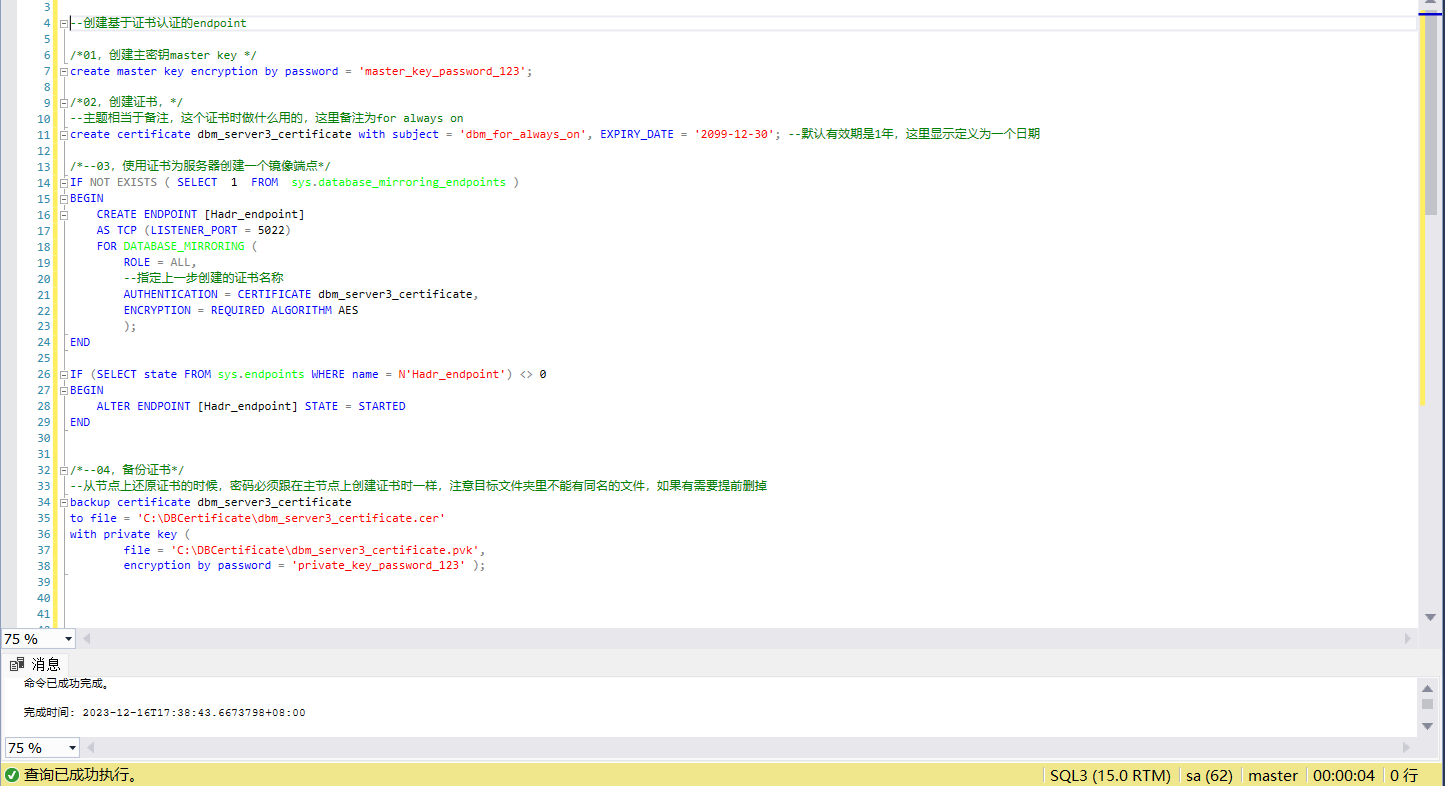Image resolution: width=1445 pixels, height=786 pixels.
Task: Click 'AUTHENTICATION = CERTIFICATE' on line 21
Action: [217, 294]
